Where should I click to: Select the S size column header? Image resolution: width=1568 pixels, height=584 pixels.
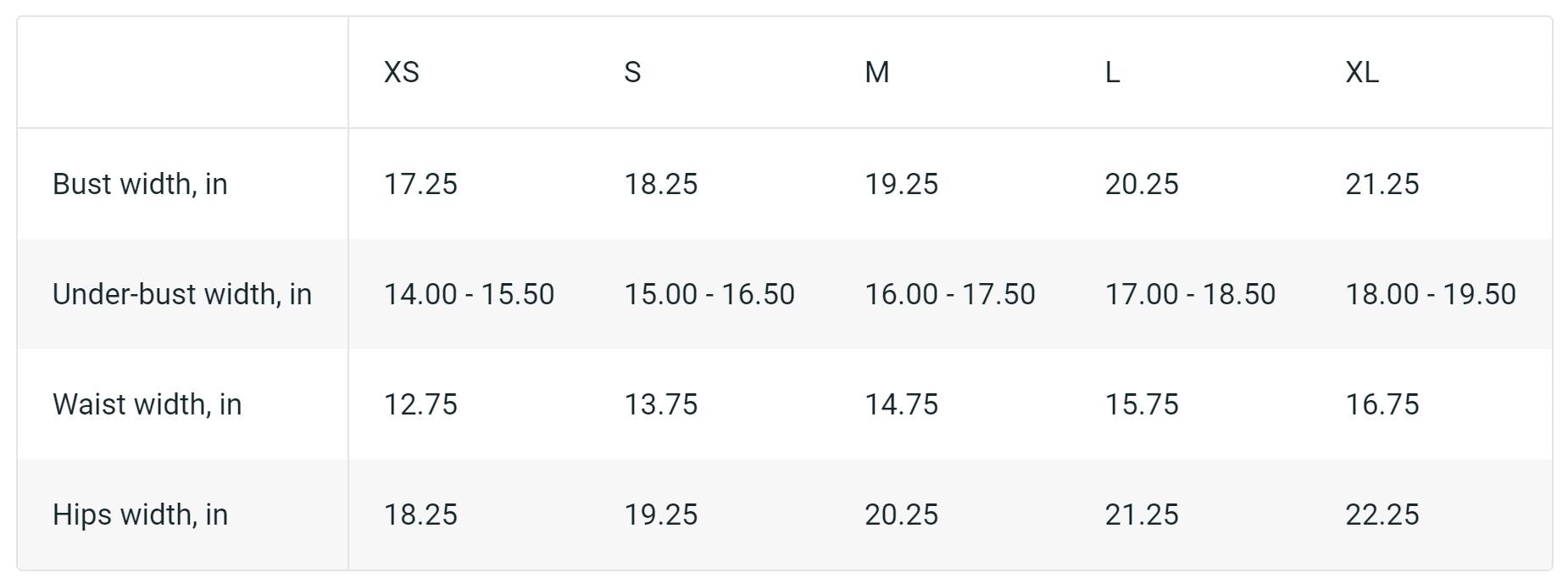tap(632, 72)
